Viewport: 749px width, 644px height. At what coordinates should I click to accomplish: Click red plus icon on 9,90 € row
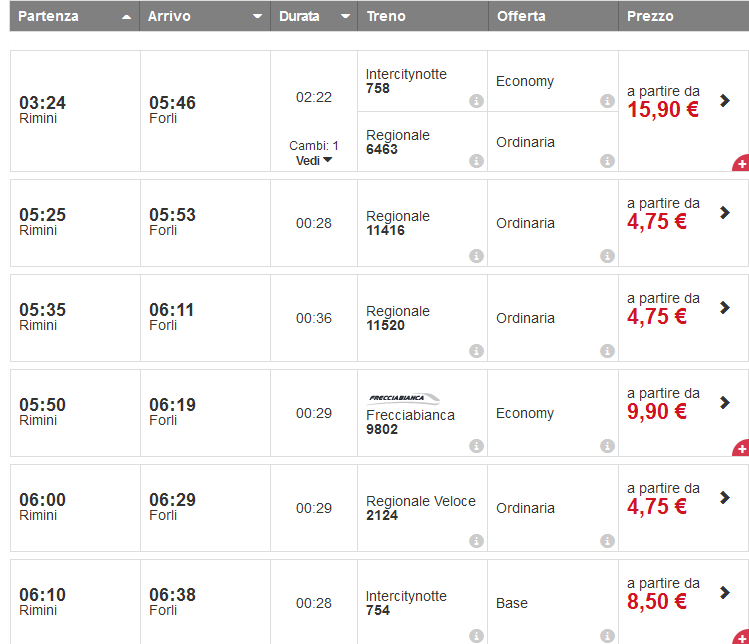[x=741, y=448]
